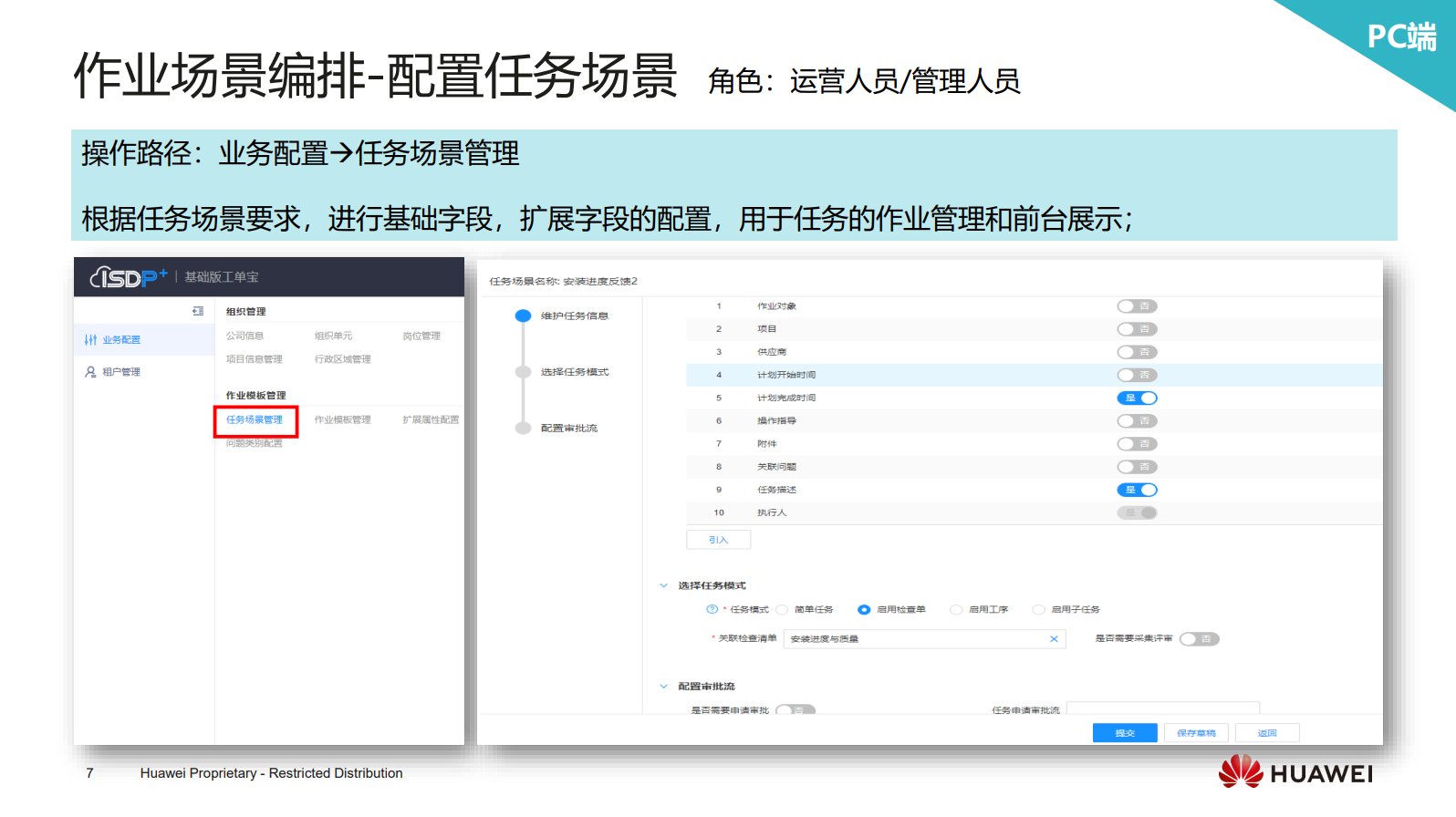Select the 启用子任务 radio button
The width and height of the screenshot is (1456, 817).
(x=1038, y=610)
